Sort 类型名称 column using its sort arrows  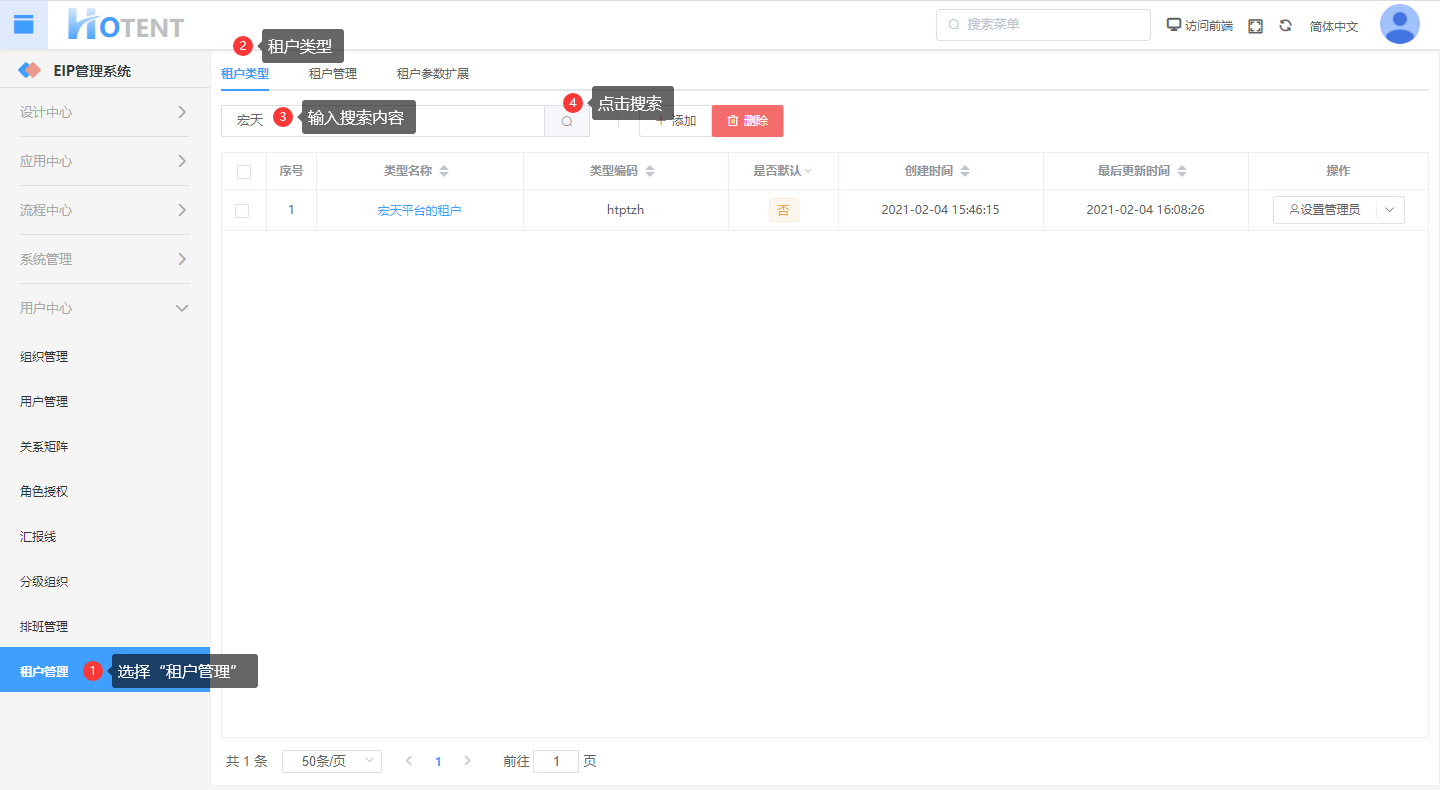coord(444,171)
